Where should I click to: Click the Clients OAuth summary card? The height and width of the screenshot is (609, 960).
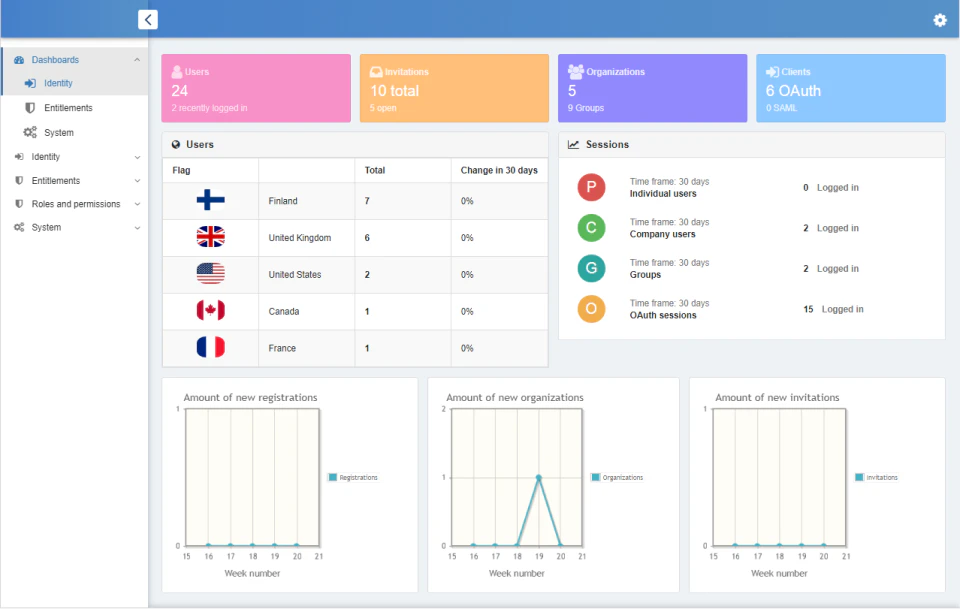(850, 88)
